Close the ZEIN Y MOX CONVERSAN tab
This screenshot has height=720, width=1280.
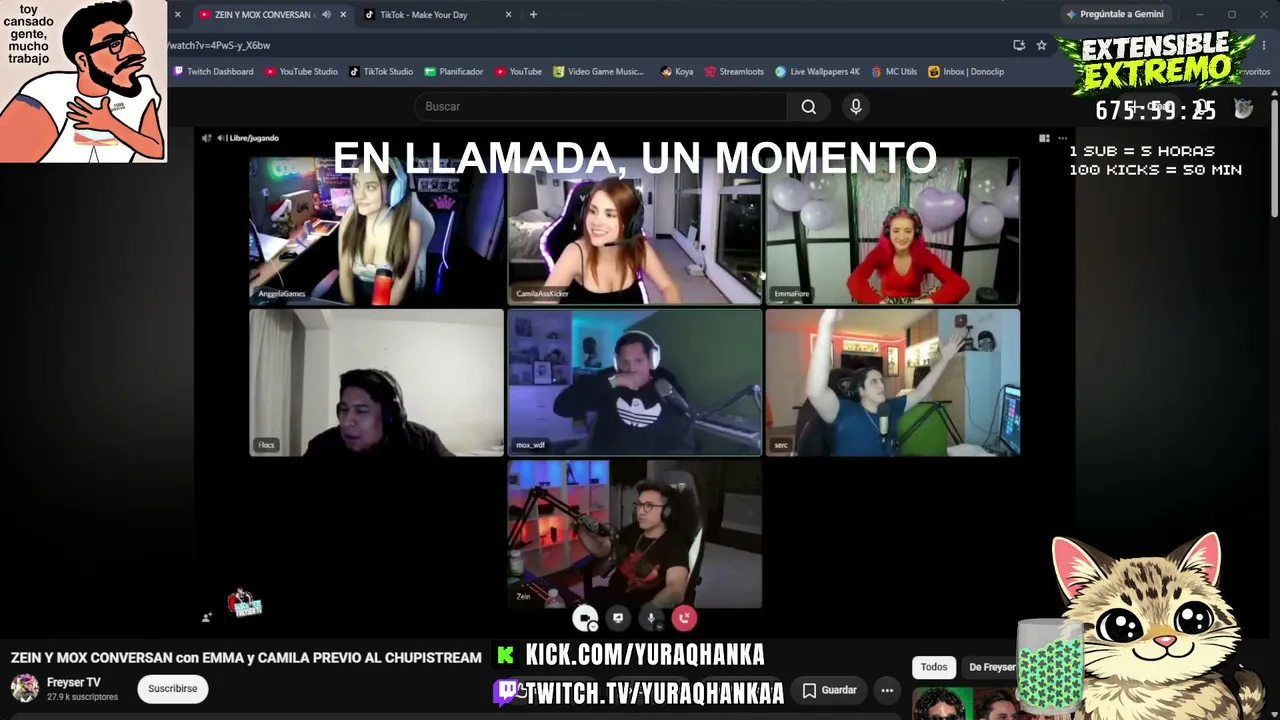coord(343,15)
